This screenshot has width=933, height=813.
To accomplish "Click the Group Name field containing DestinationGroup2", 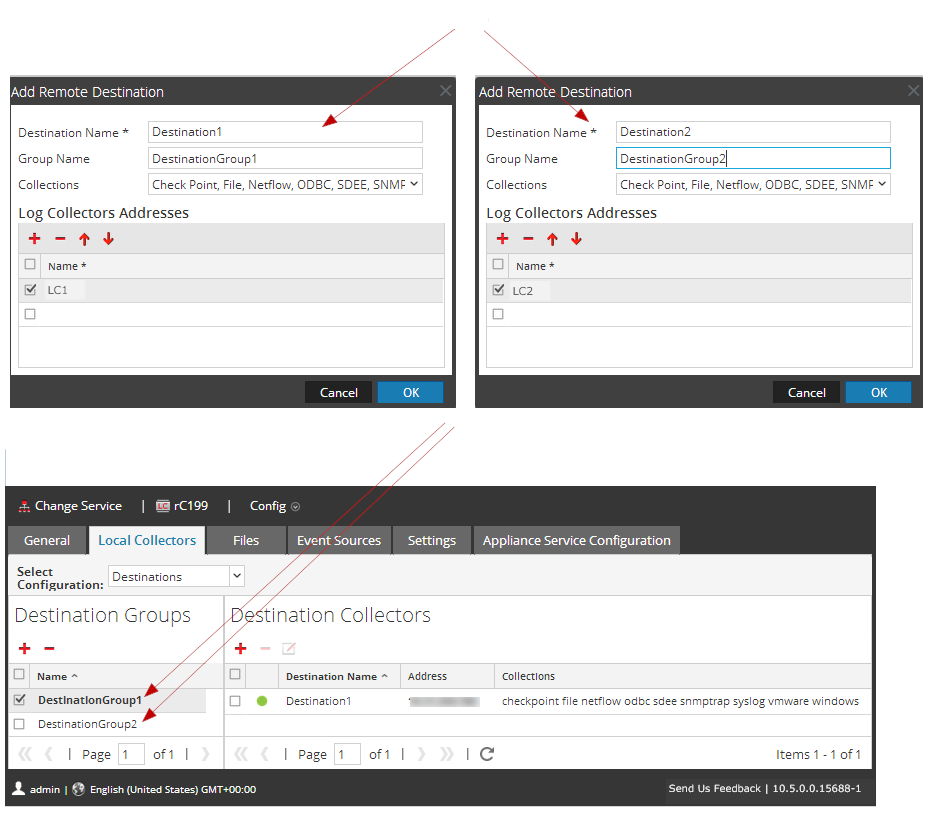I will coord(752,158).
